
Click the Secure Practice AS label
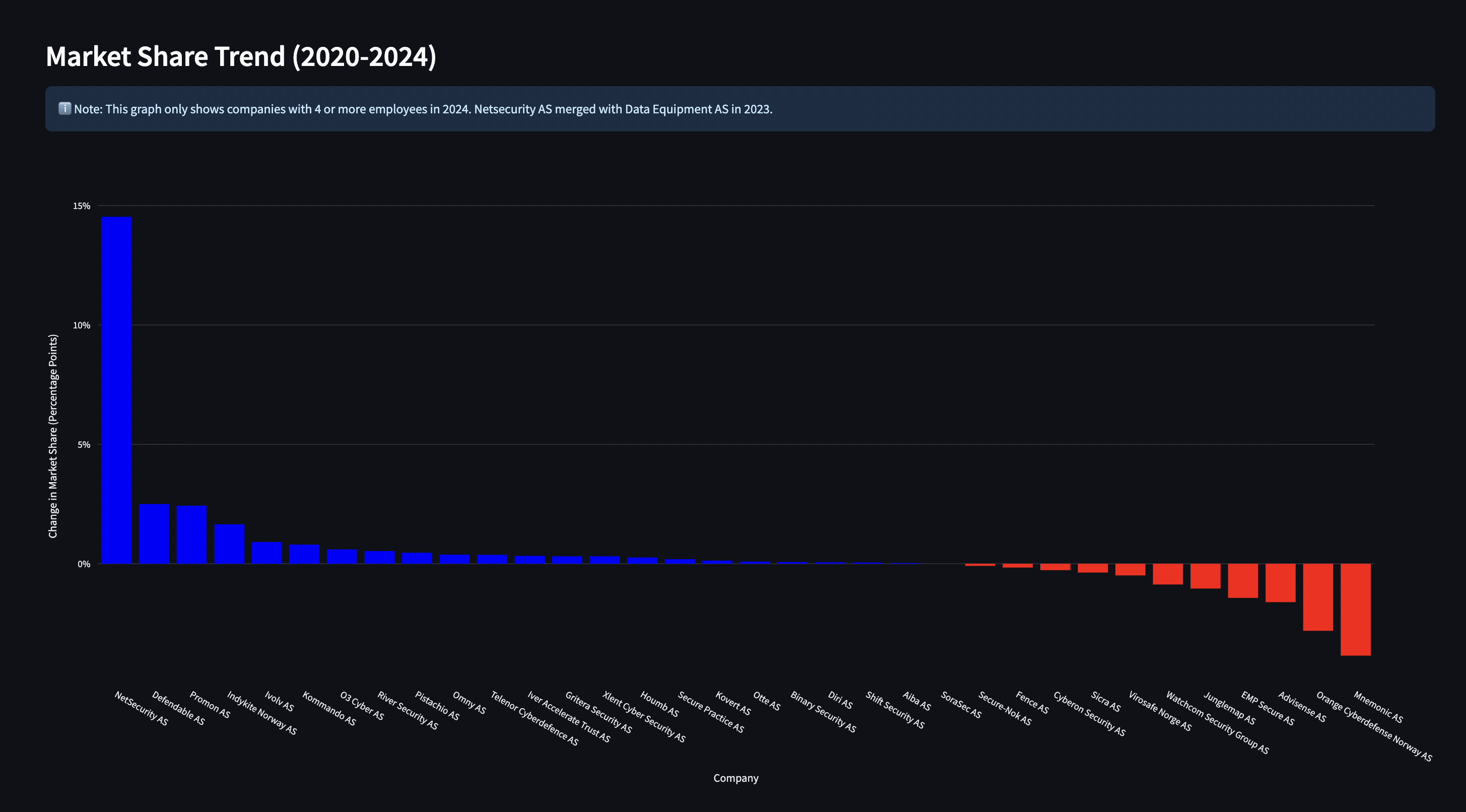point(711,712)
